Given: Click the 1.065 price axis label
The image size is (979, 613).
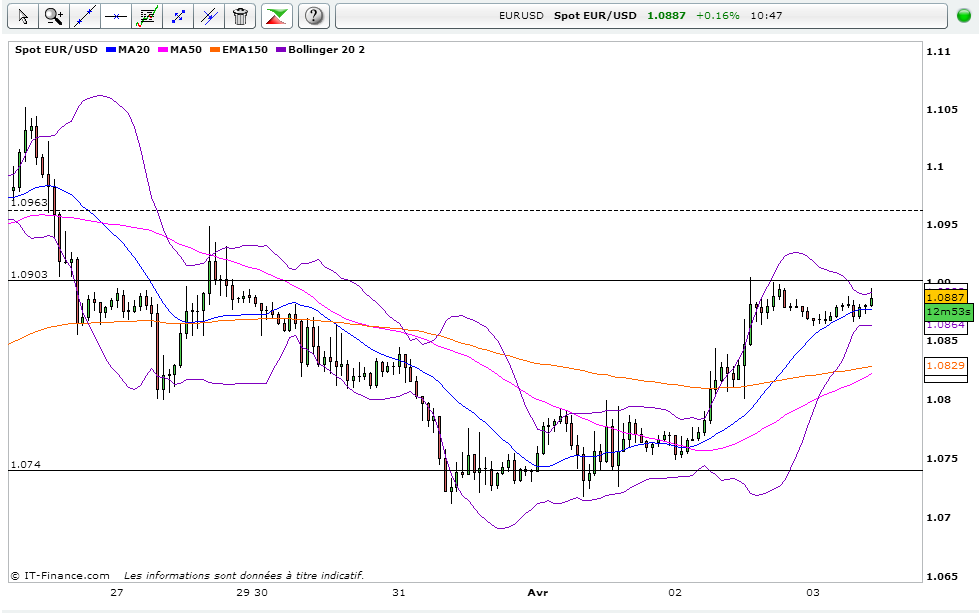Looking at the screenshot, I should tap(941, 576).
